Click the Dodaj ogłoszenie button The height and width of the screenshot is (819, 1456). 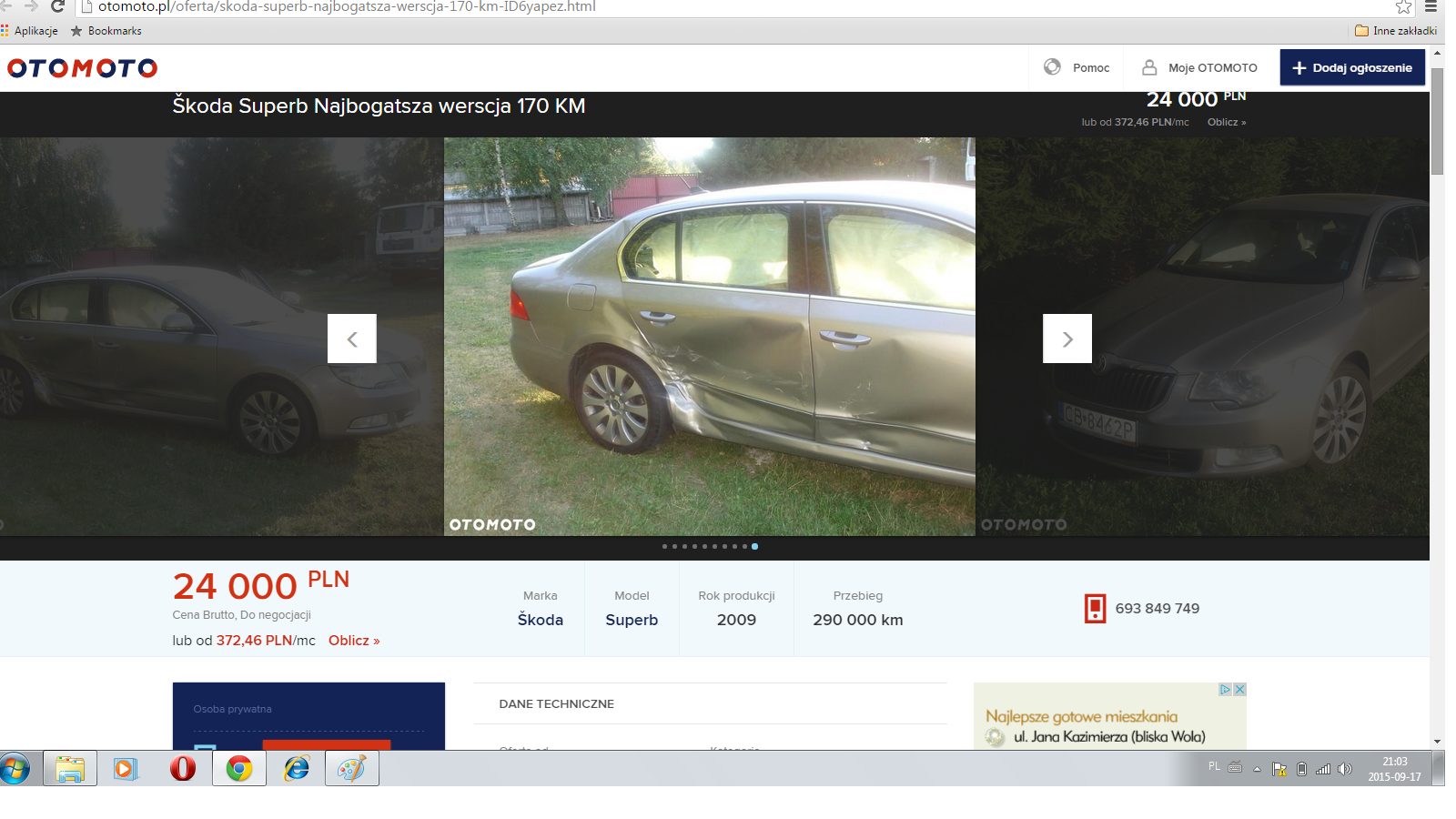click(x=1352, y=68)
